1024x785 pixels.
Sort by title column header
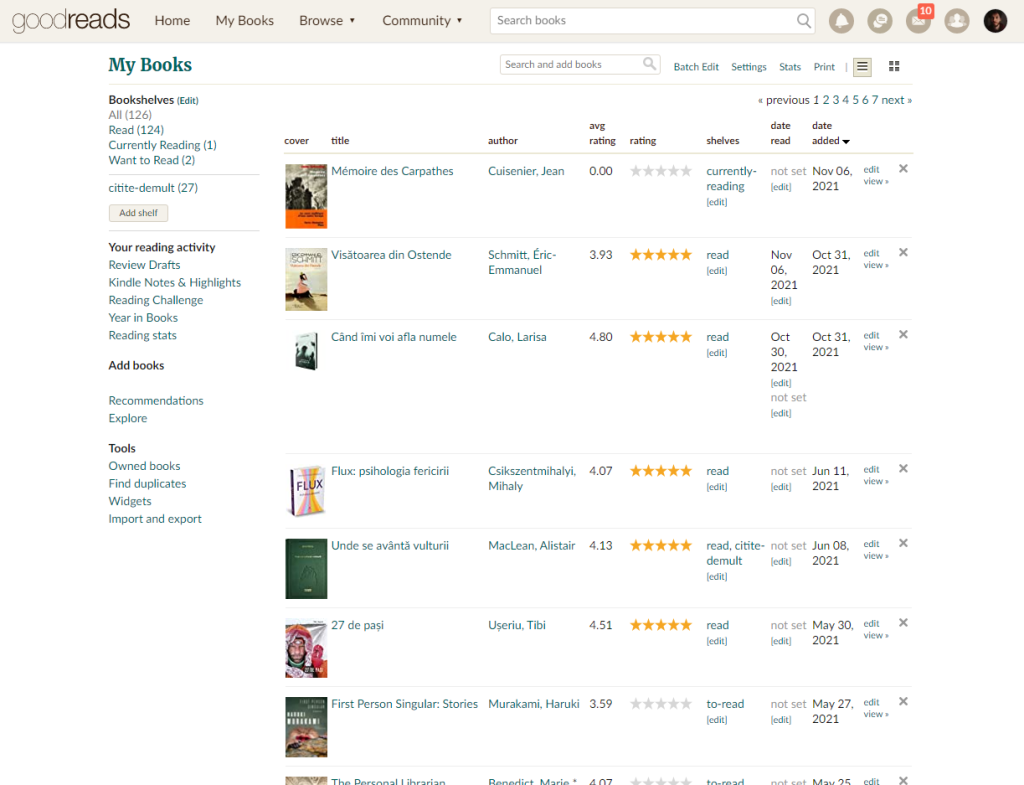340,140
